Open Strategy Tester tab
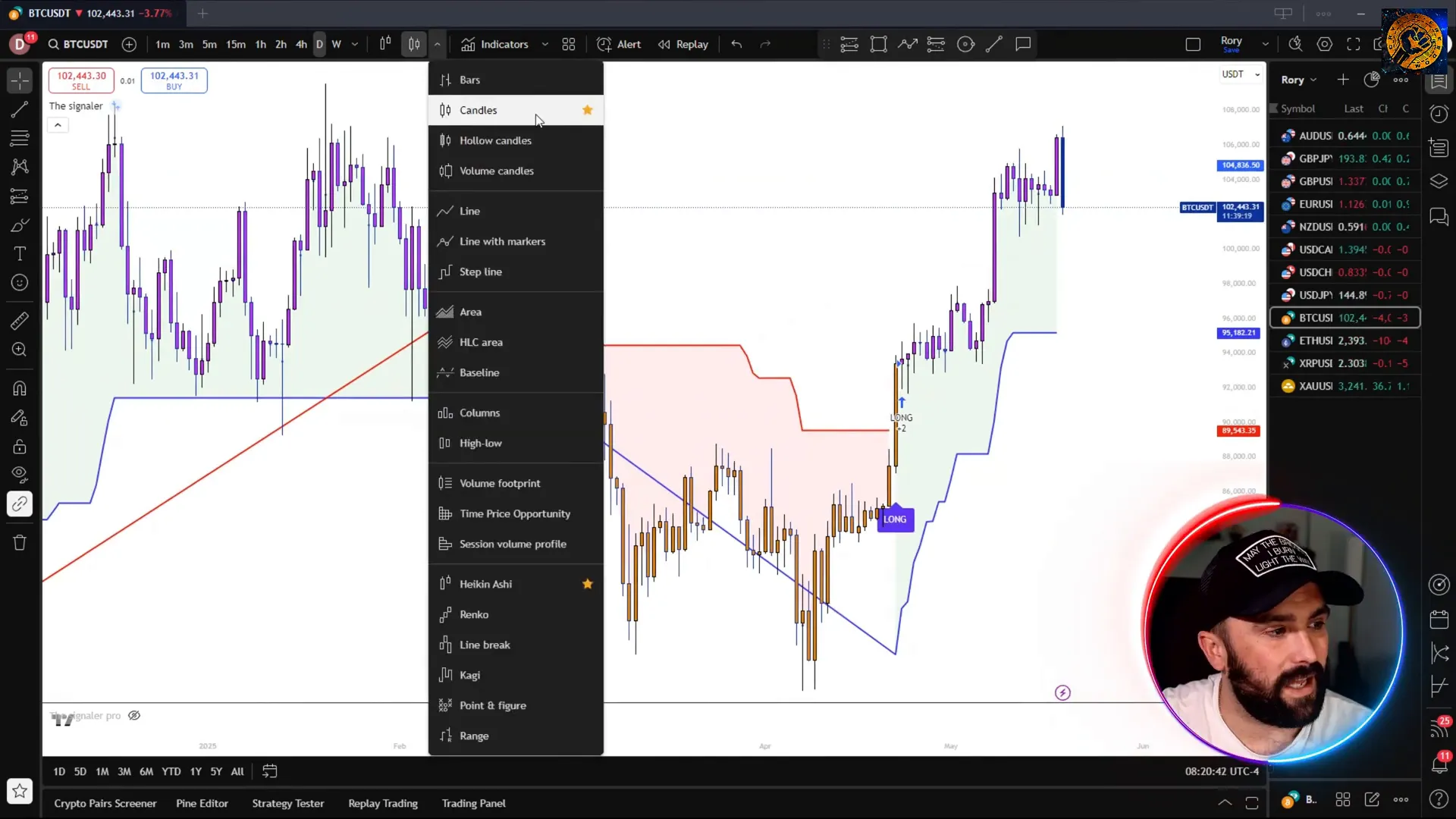 coord(288,803)
